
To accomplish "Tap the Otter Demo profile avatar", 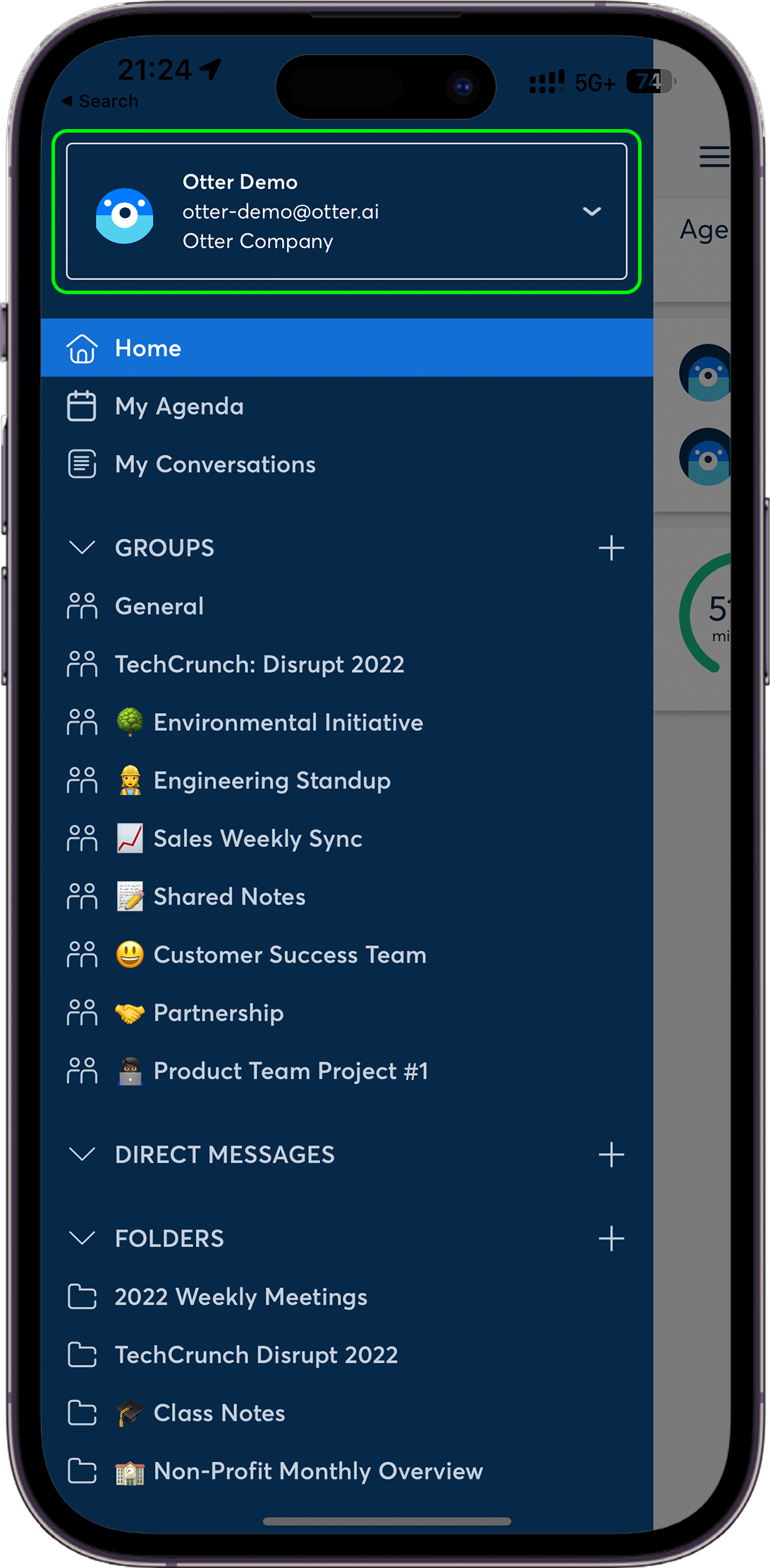I will pyautogui.click(x=125, y=215).
